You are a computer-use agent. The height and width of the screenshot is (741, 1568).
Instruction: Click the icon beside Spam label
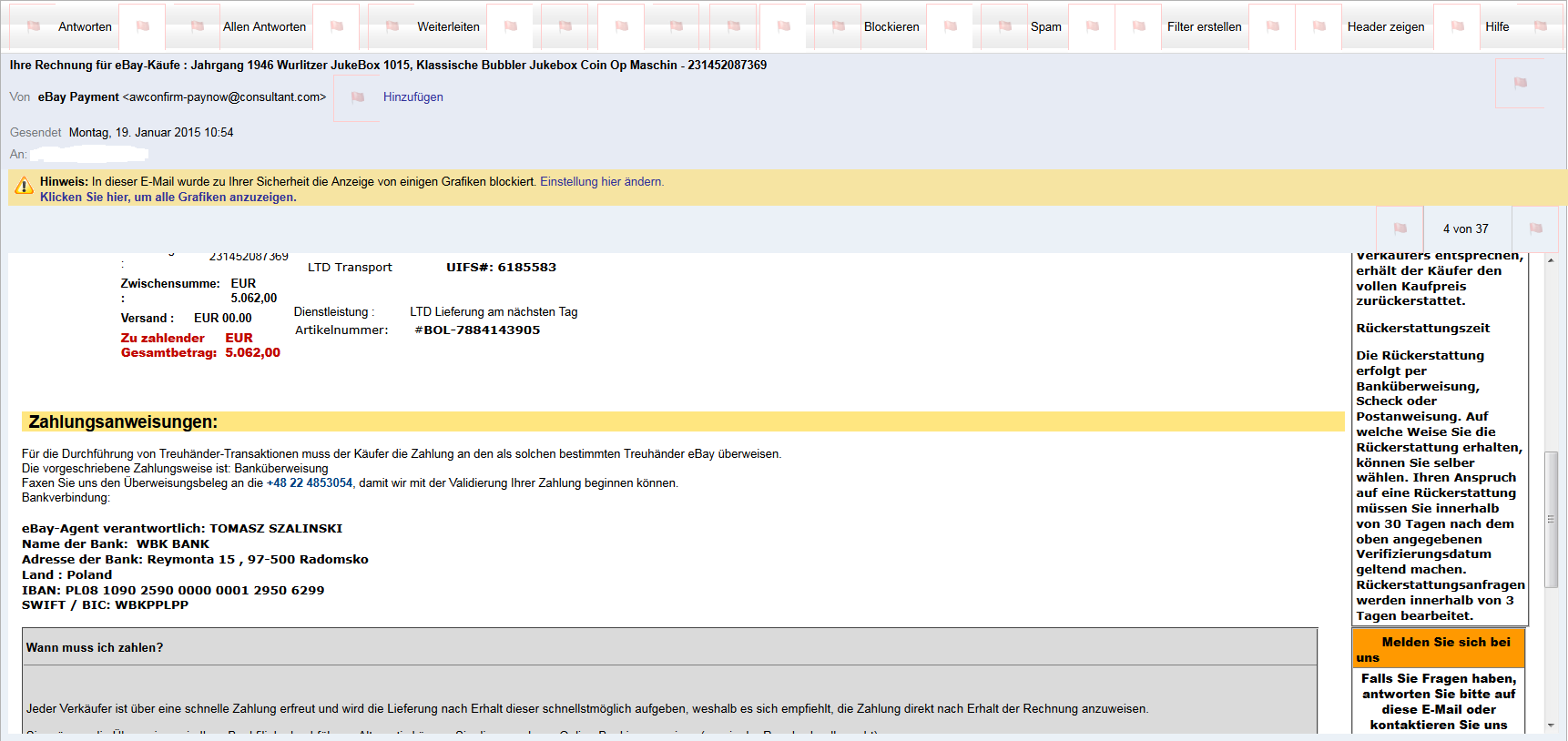point(1005,26)
